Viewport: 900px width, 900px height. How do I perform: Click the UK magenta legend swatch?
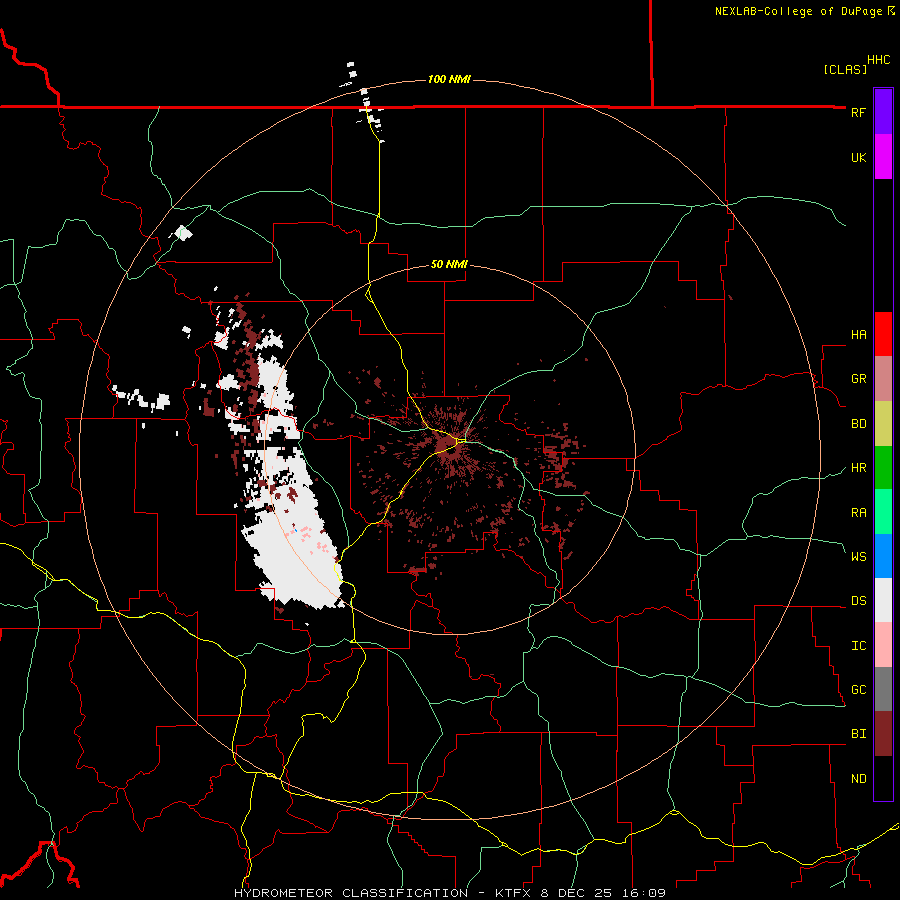[883, 157]
